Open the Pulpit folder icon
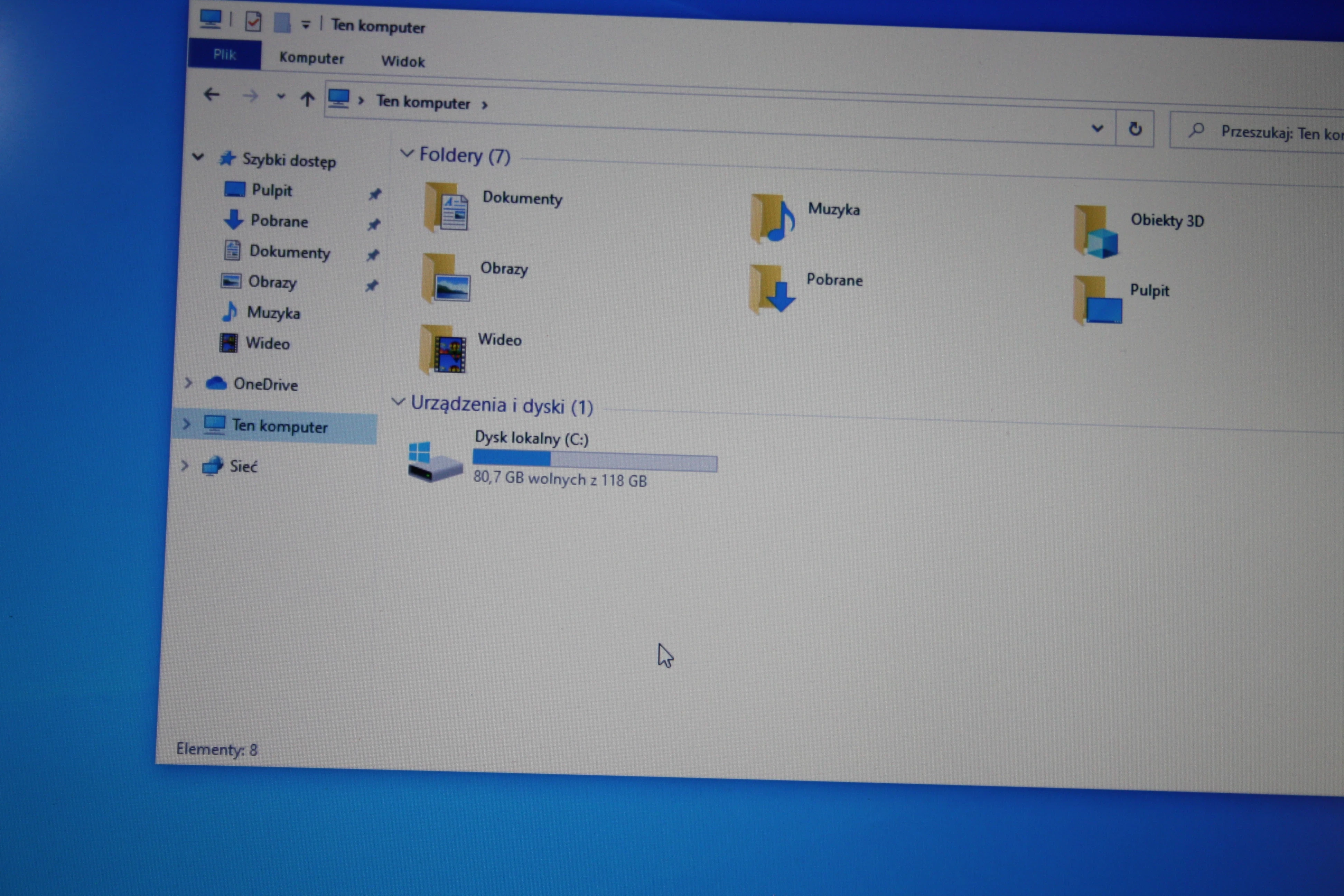 (x=1097, y=301)
